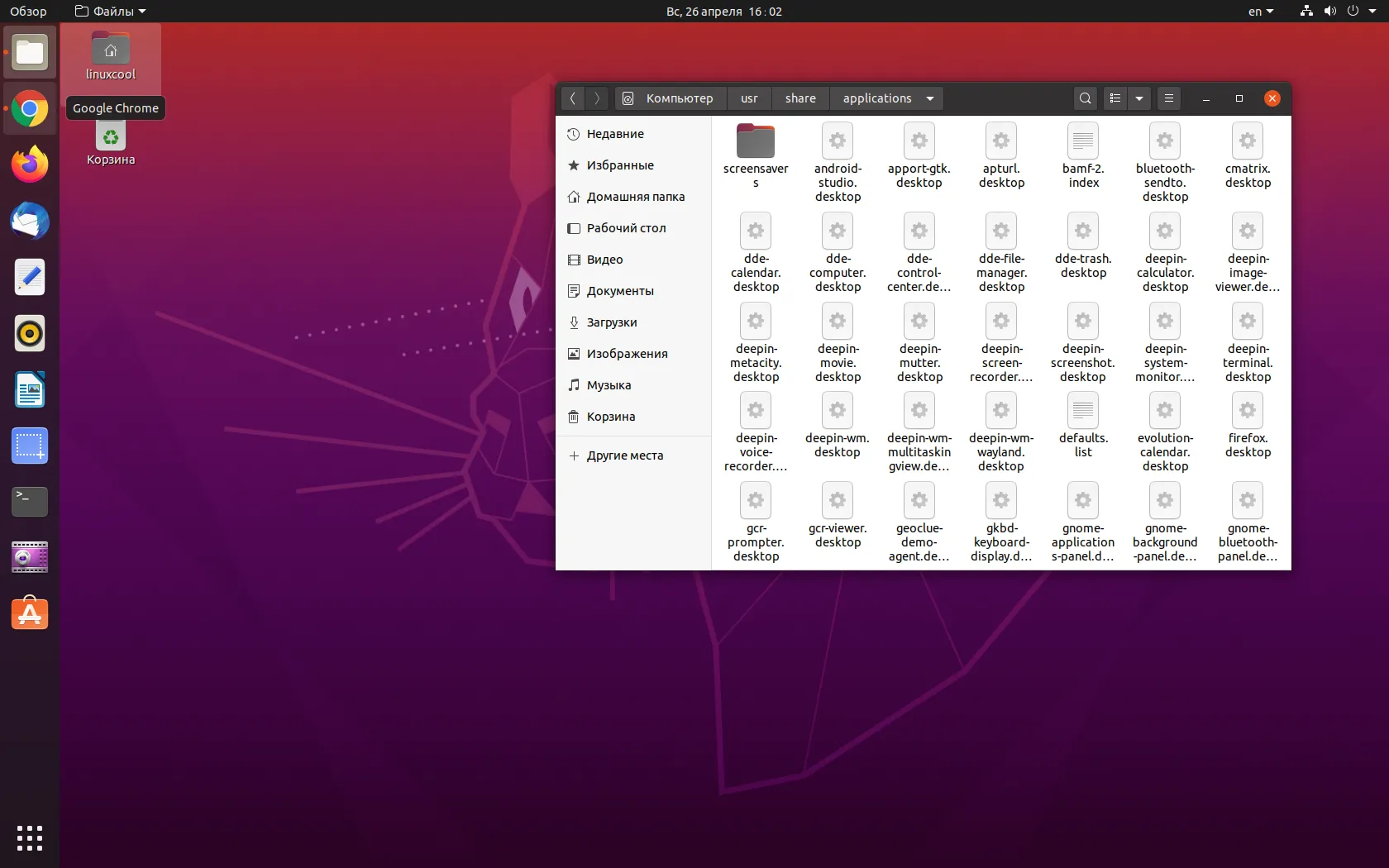1389x868 pixels.
Task: Open the text editor dock icon
Action: (x=30, y=277)
